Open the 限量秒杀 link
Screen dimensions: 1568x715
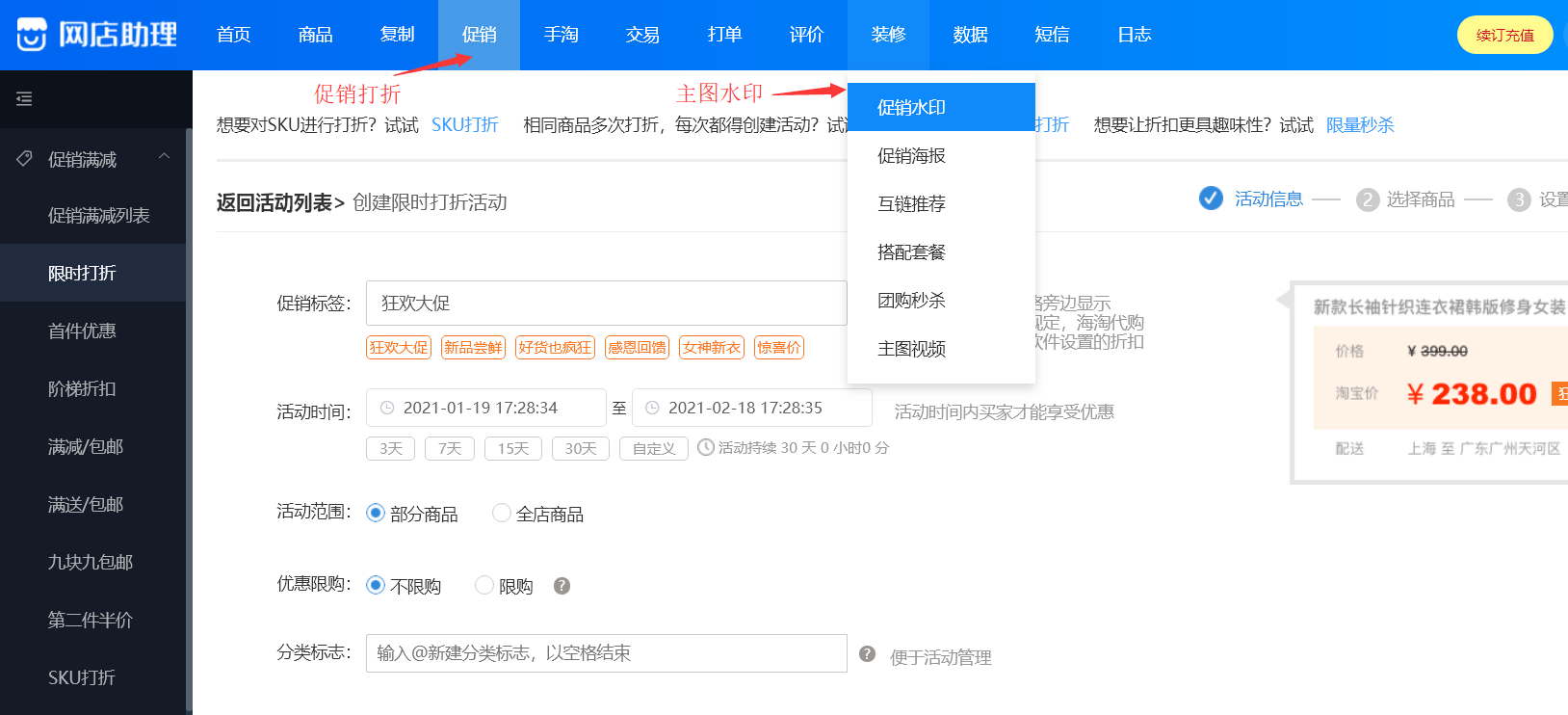coord(1360,125)
